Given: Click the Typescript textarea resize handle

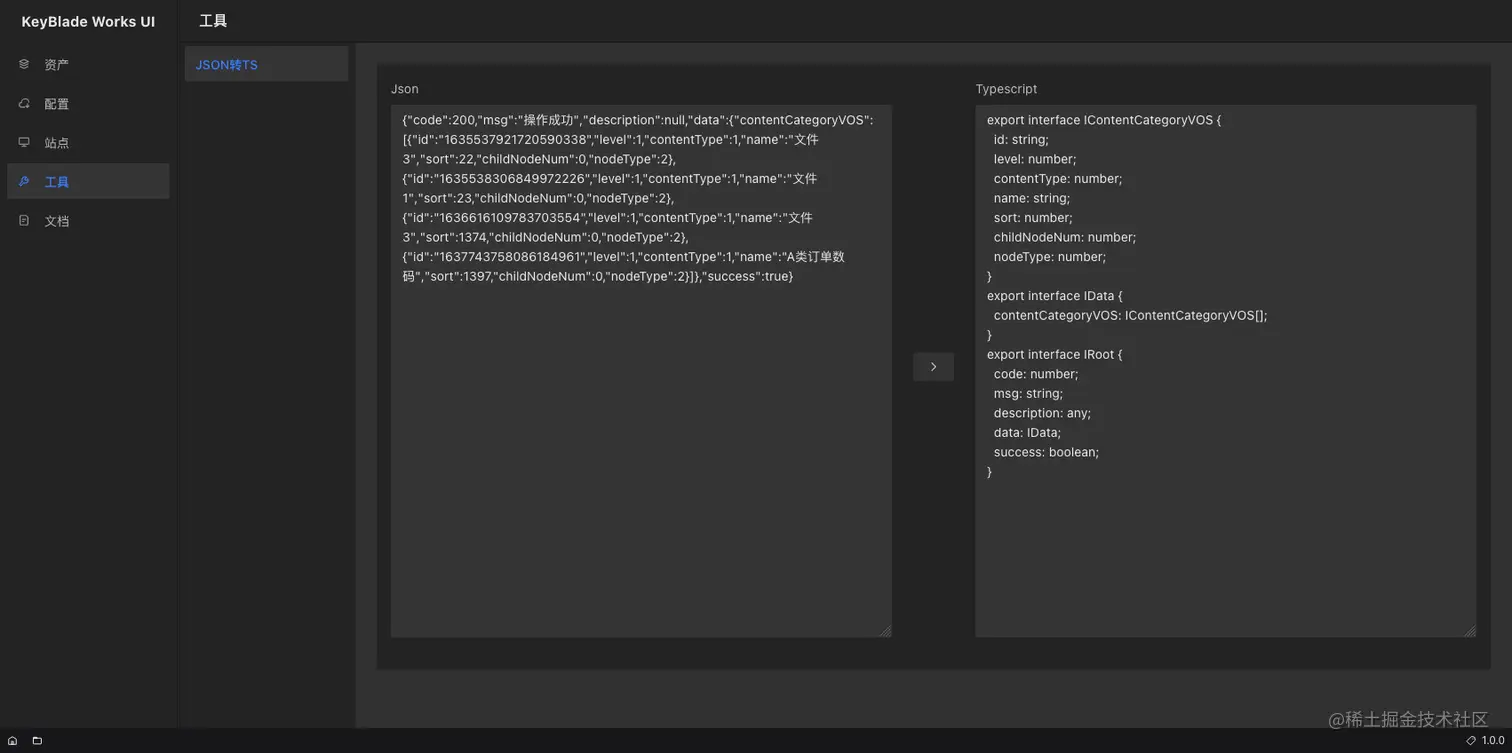Looking at the screenshot, I should 1470,631.
